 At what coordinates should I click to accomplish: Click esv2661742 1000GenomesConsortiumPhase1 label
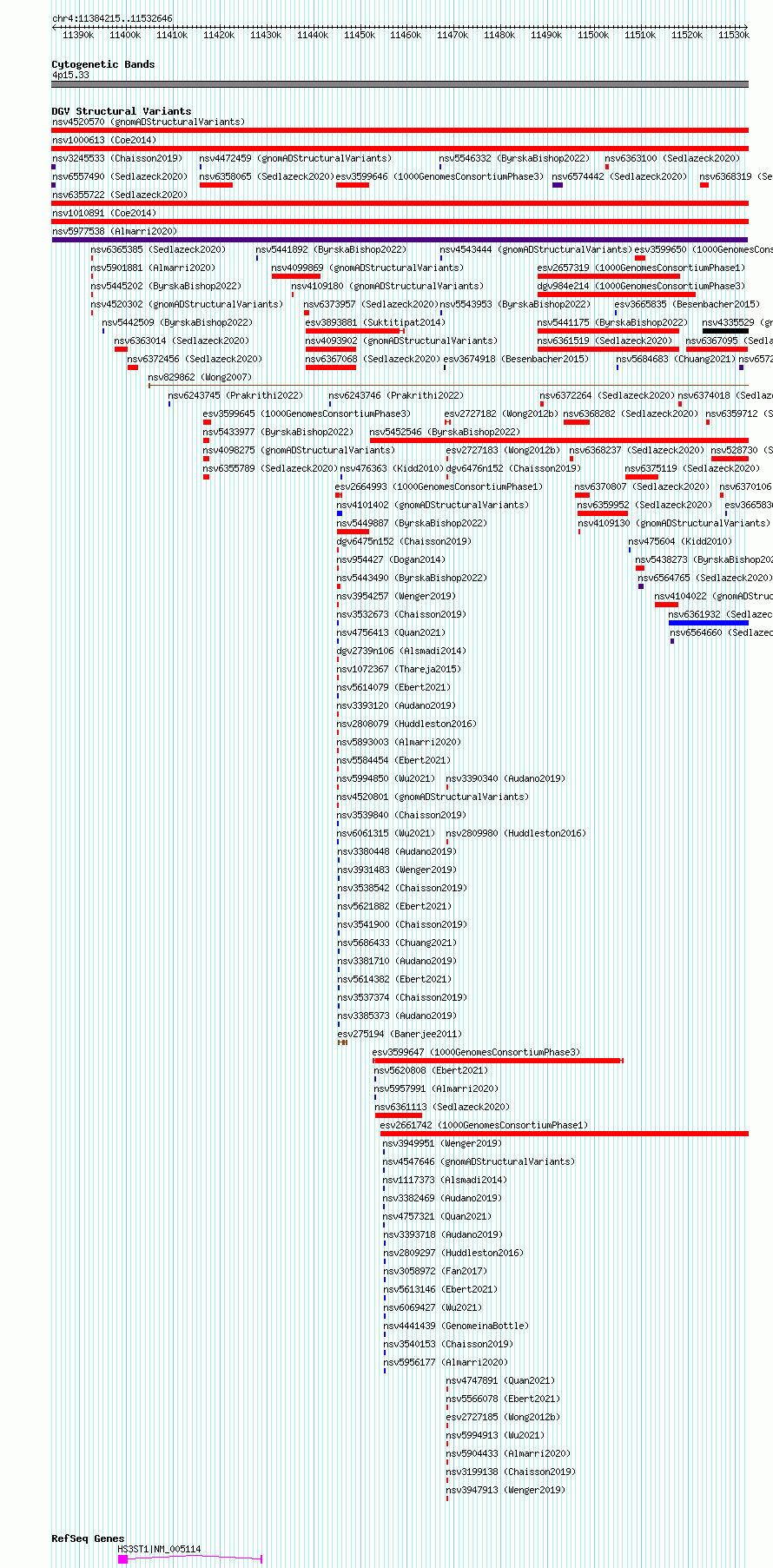pos(485,1125)
